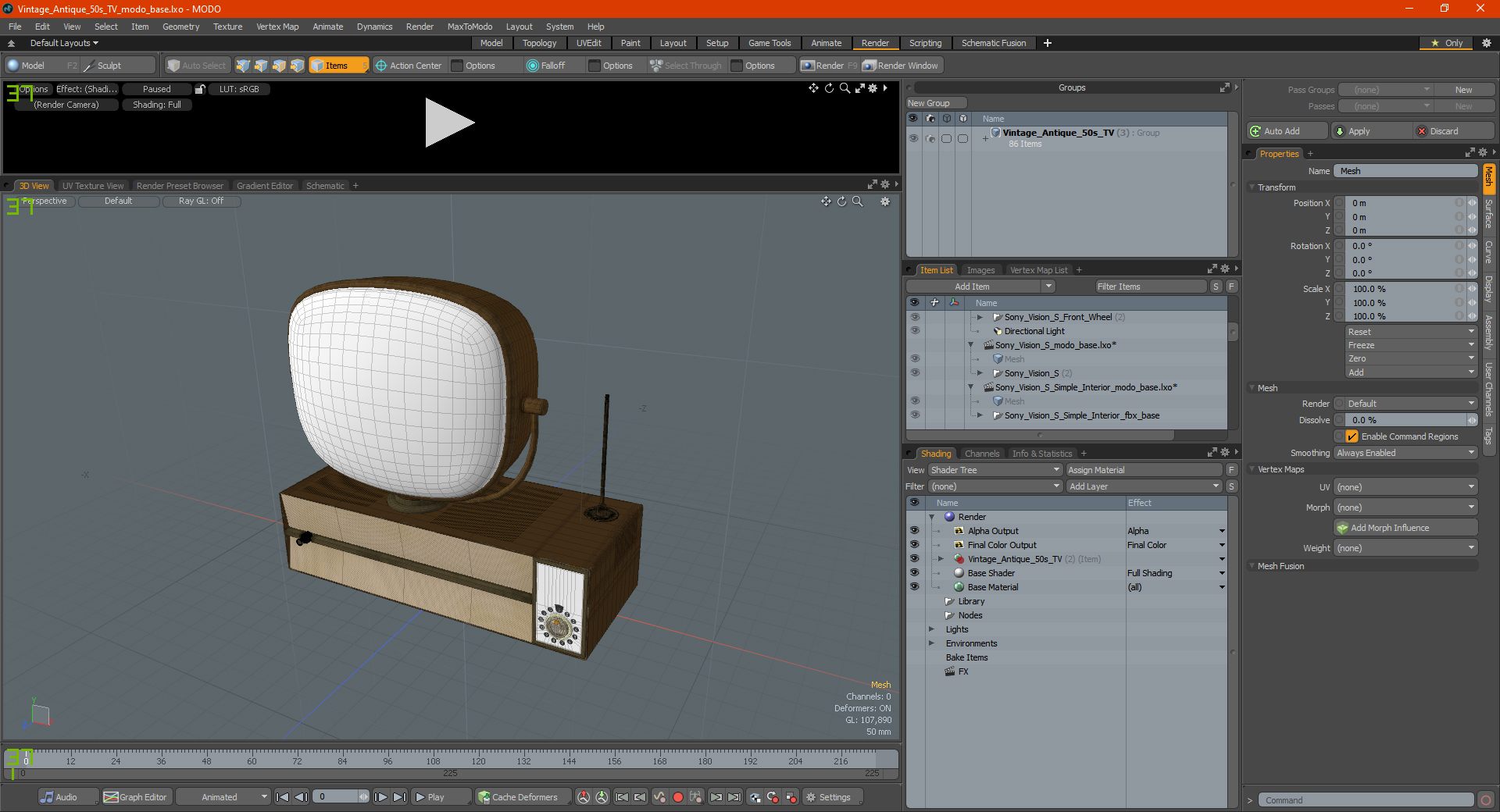Click frame 108 on the timeline

click(x=433, y=760)
